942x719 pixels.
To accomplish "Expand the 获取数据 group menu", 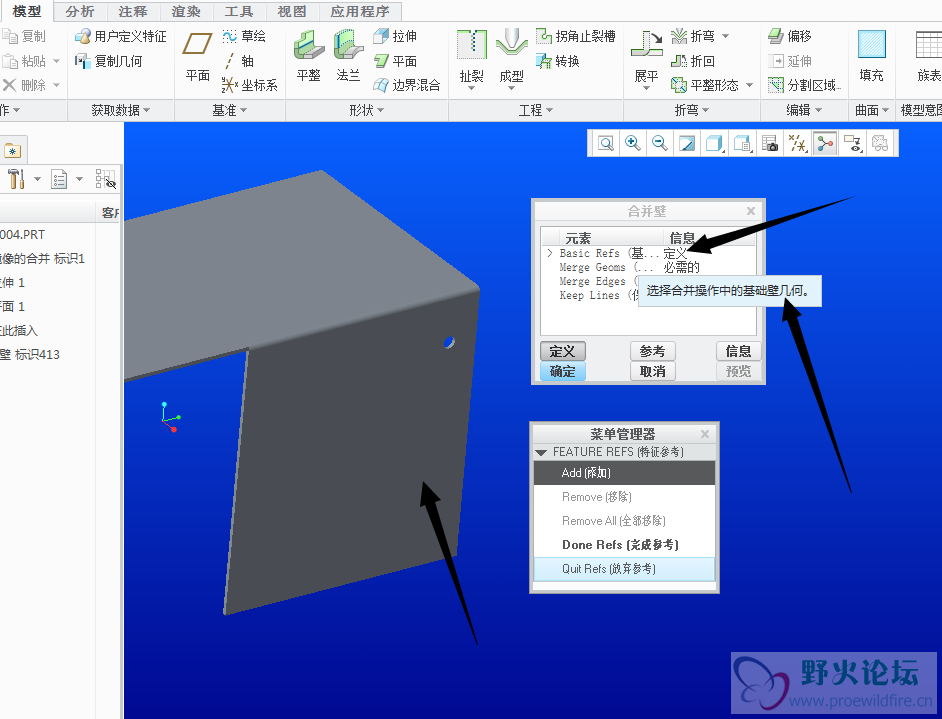I will (x=120, y=111).
